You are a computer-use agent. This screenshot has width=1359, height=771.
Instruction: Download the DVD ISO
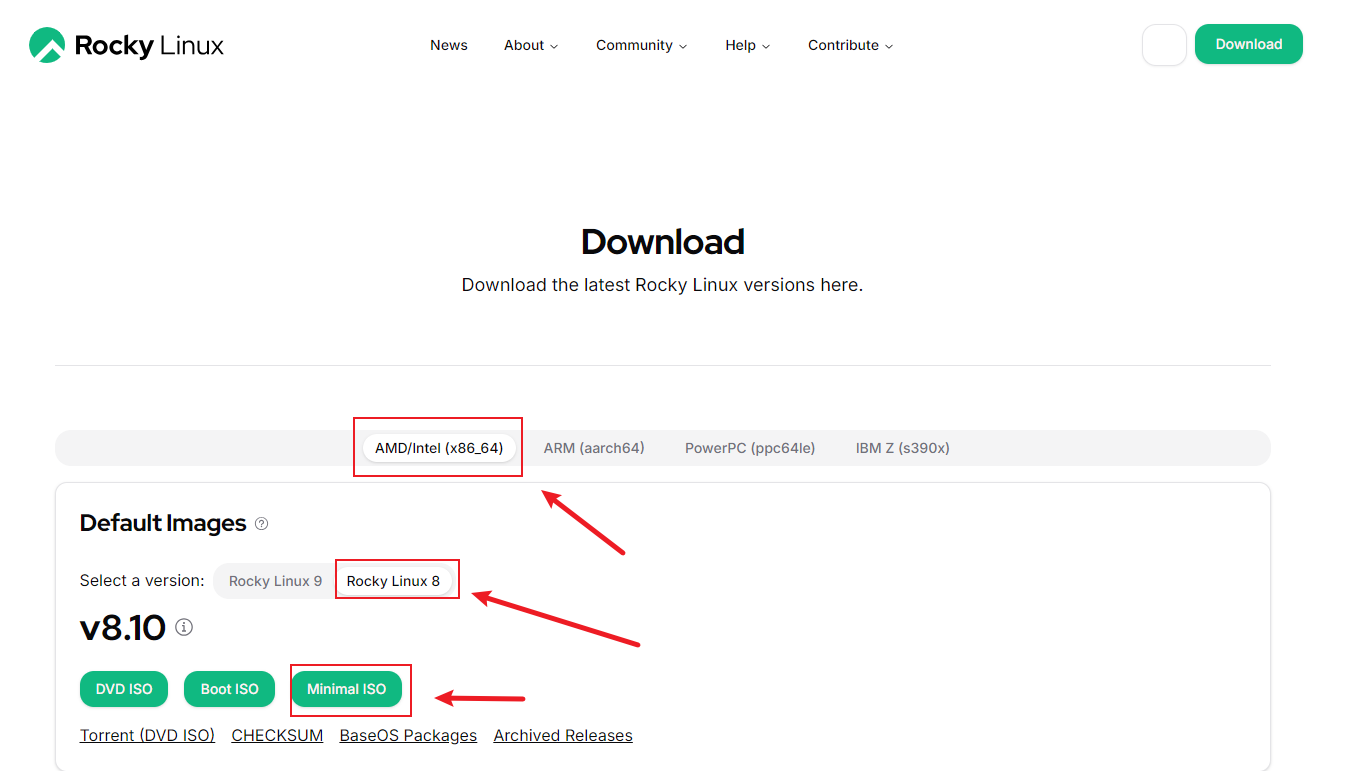pyautogui.click(x=124, y=689)
